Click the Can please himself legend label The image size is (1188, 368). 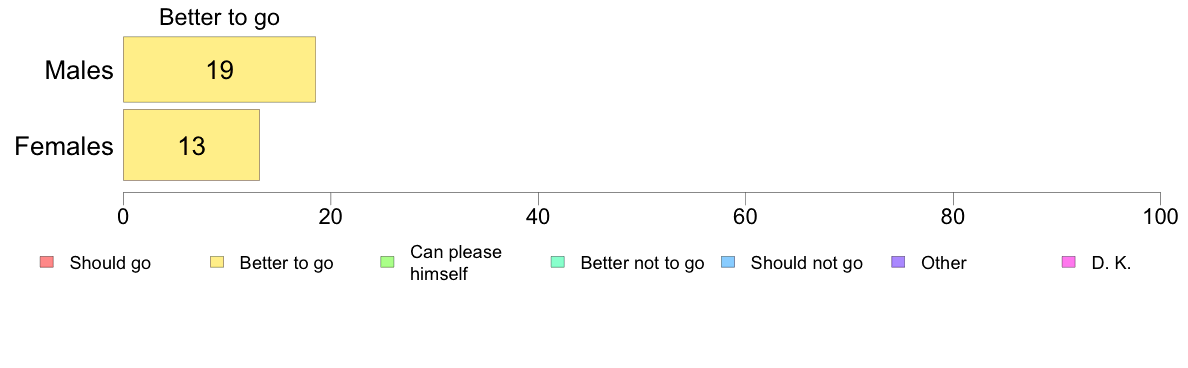pyautogui.click(x=455, y=263)
